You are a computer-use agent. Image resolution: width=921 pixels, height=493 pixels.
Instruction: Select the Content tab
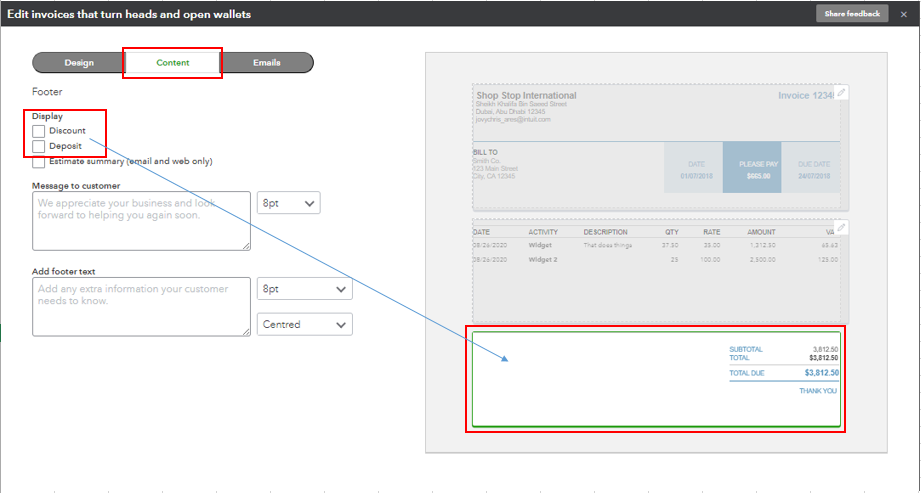[x=173, y=63]
